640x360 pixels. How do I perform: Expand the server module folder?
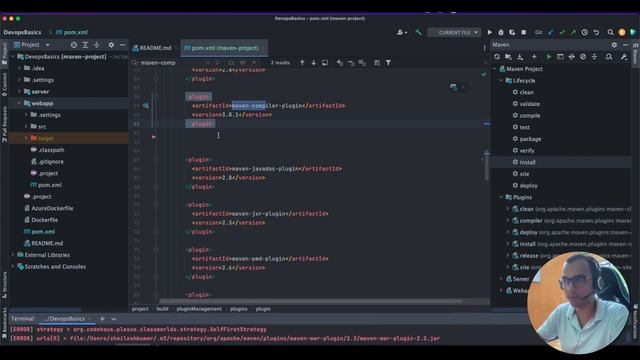tap(20, 91)
